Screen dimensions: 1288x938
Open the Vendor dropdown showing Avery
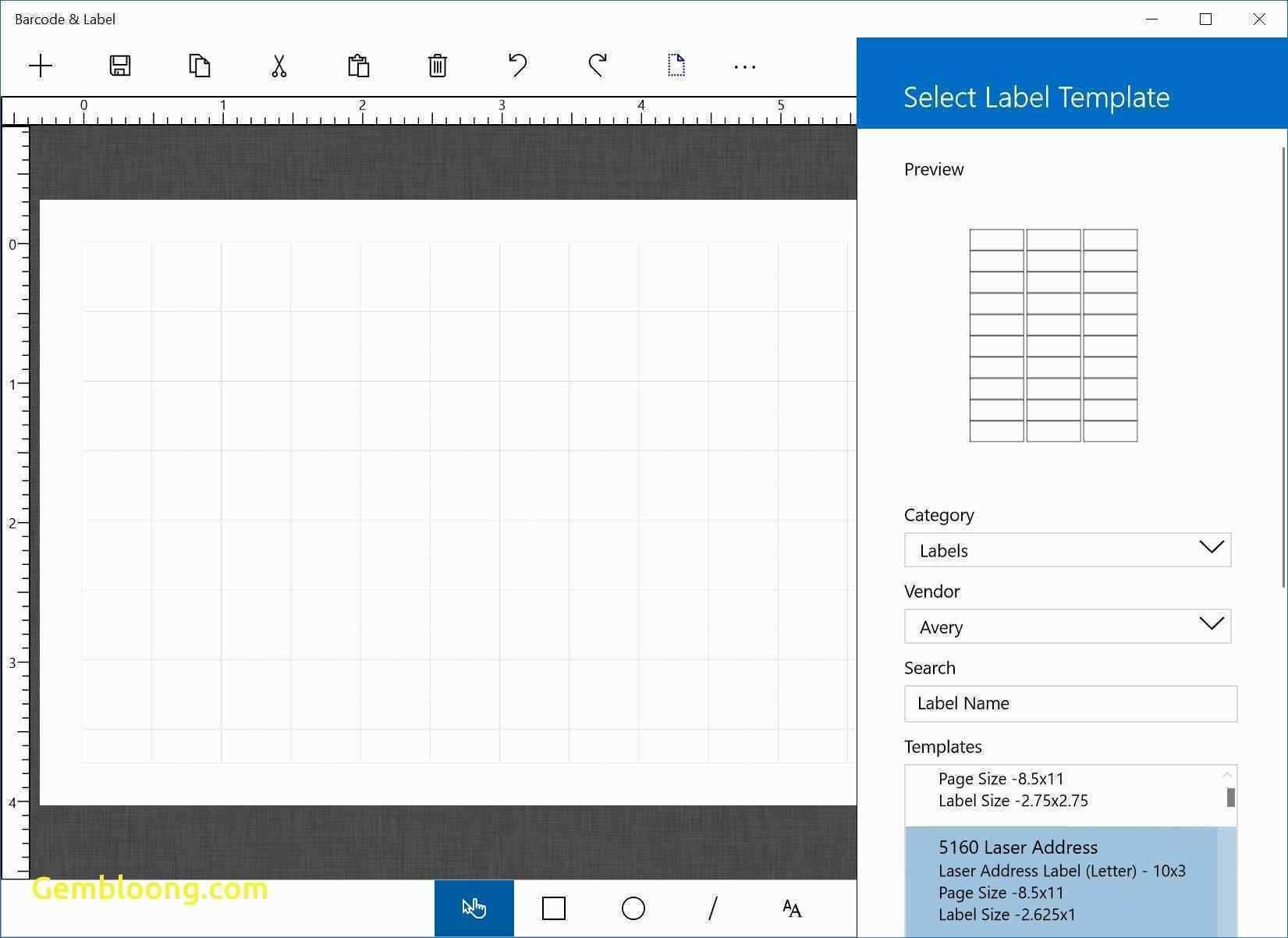pos(1067,627)
